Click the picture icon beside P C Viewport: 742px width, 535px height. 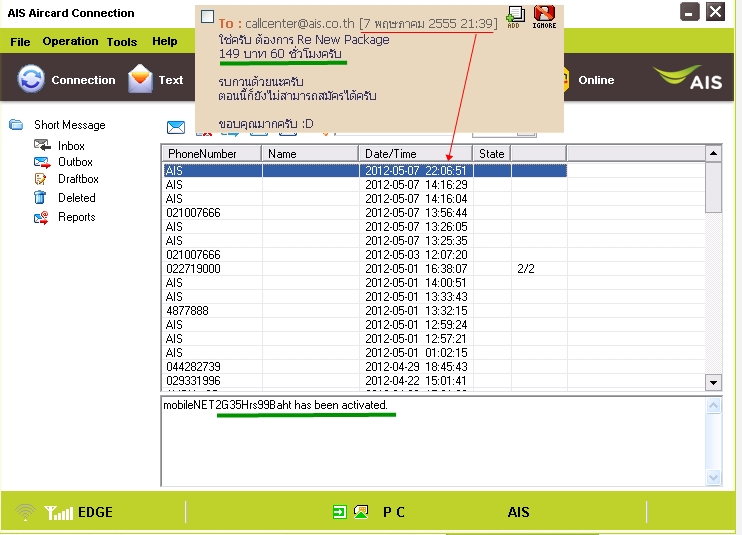(x=361, y=512)
